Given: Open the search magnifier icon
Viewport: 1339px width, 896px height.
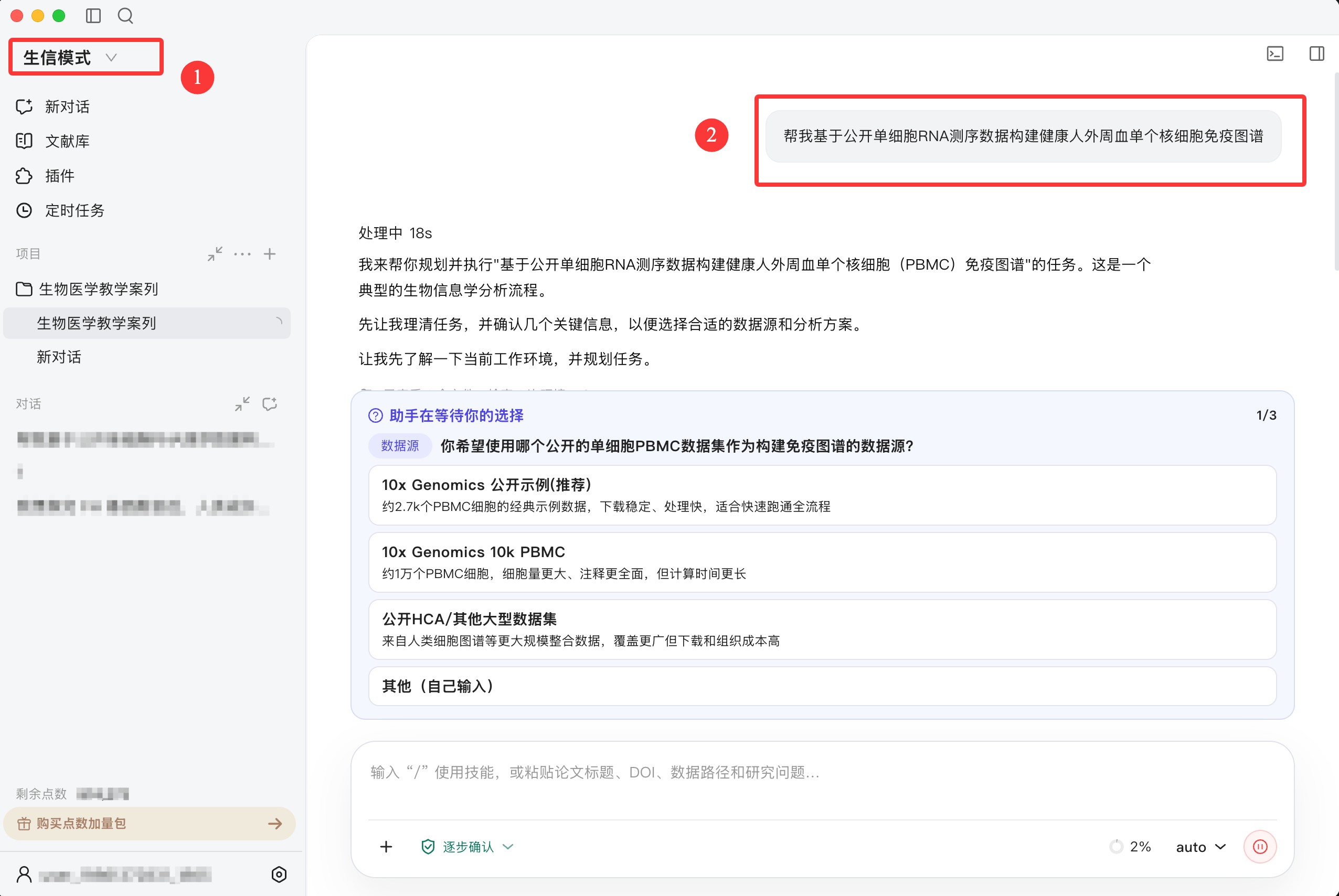Looking at the screenshot, I should (125, 15).
